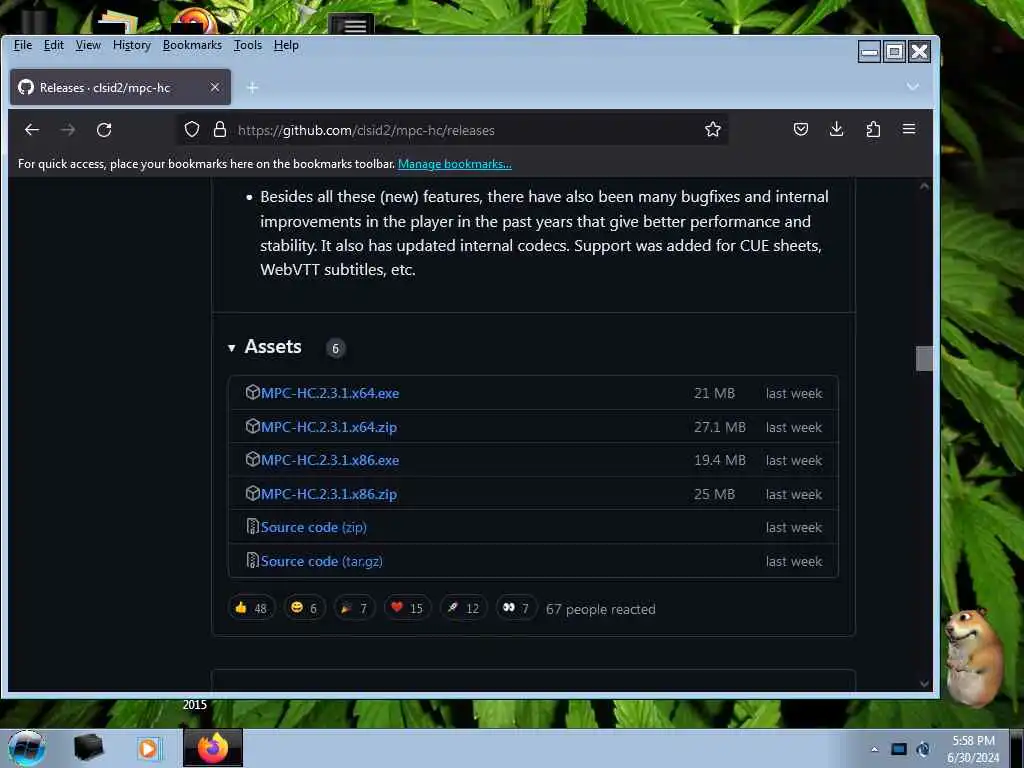Click the taskbar clock showing 5:58 PM

click(973, 749)
